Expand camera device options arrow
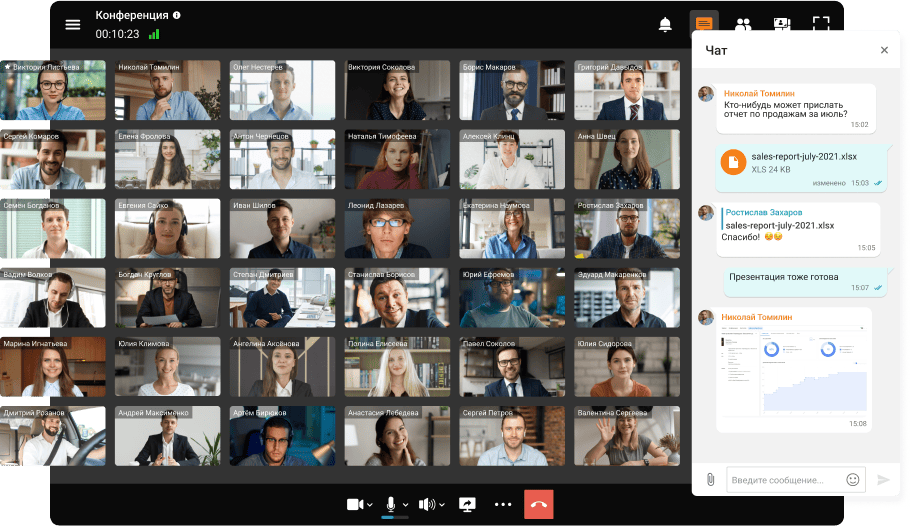 (x=370, y=505)
